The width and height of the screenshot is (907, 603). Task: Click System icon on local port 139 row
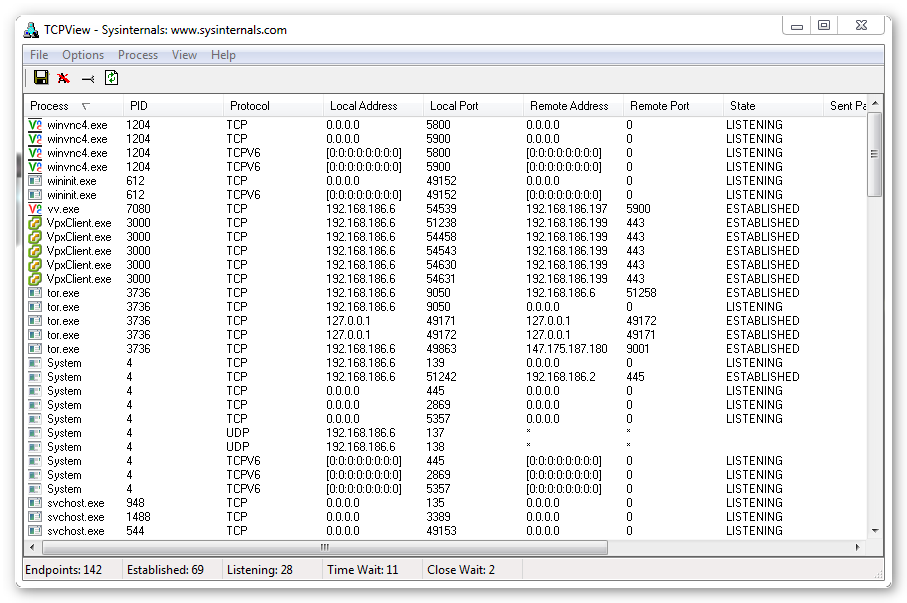tap(35, 363)
